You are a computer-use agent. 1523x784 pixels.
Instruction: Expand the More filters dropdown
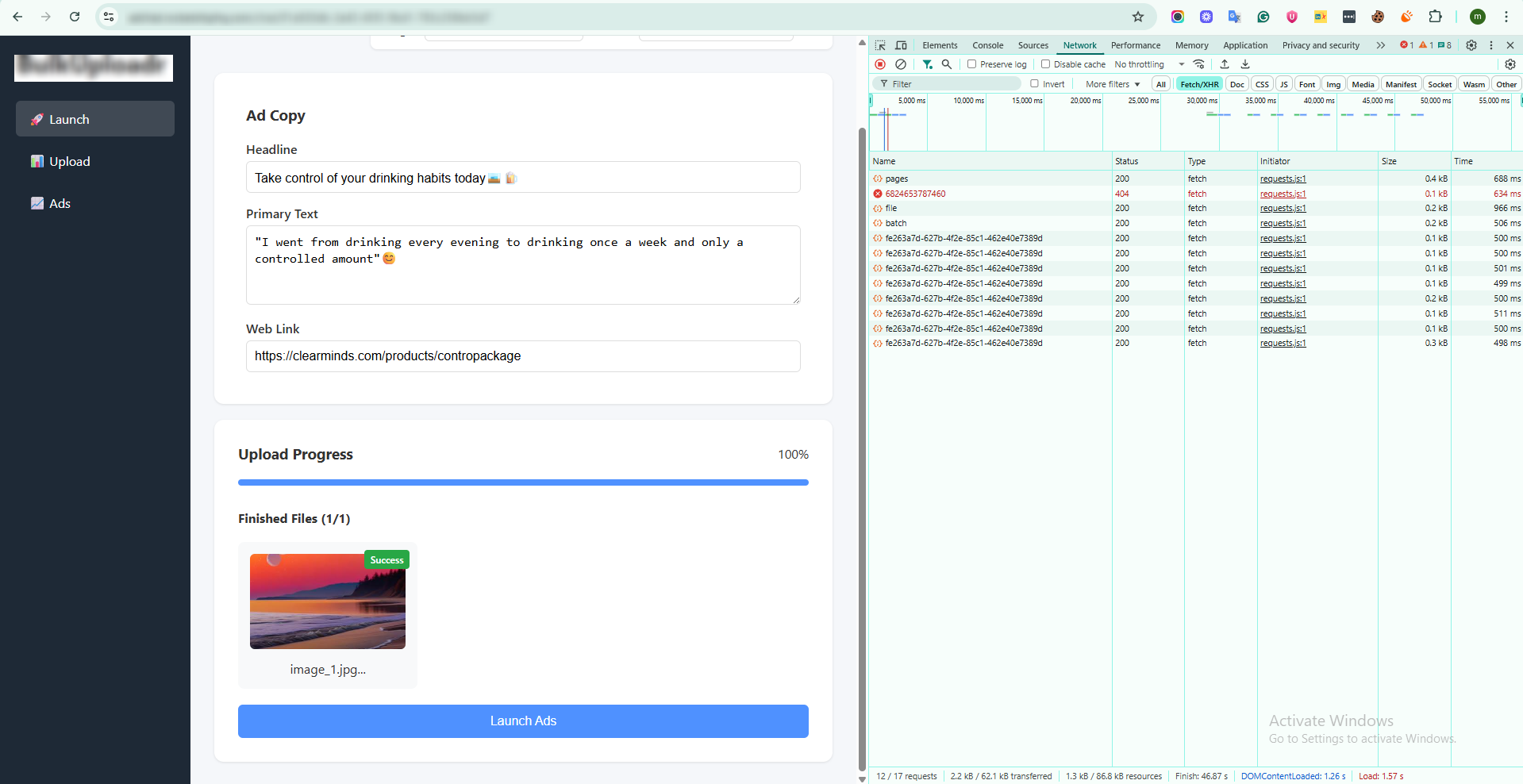click(1112, 84)
